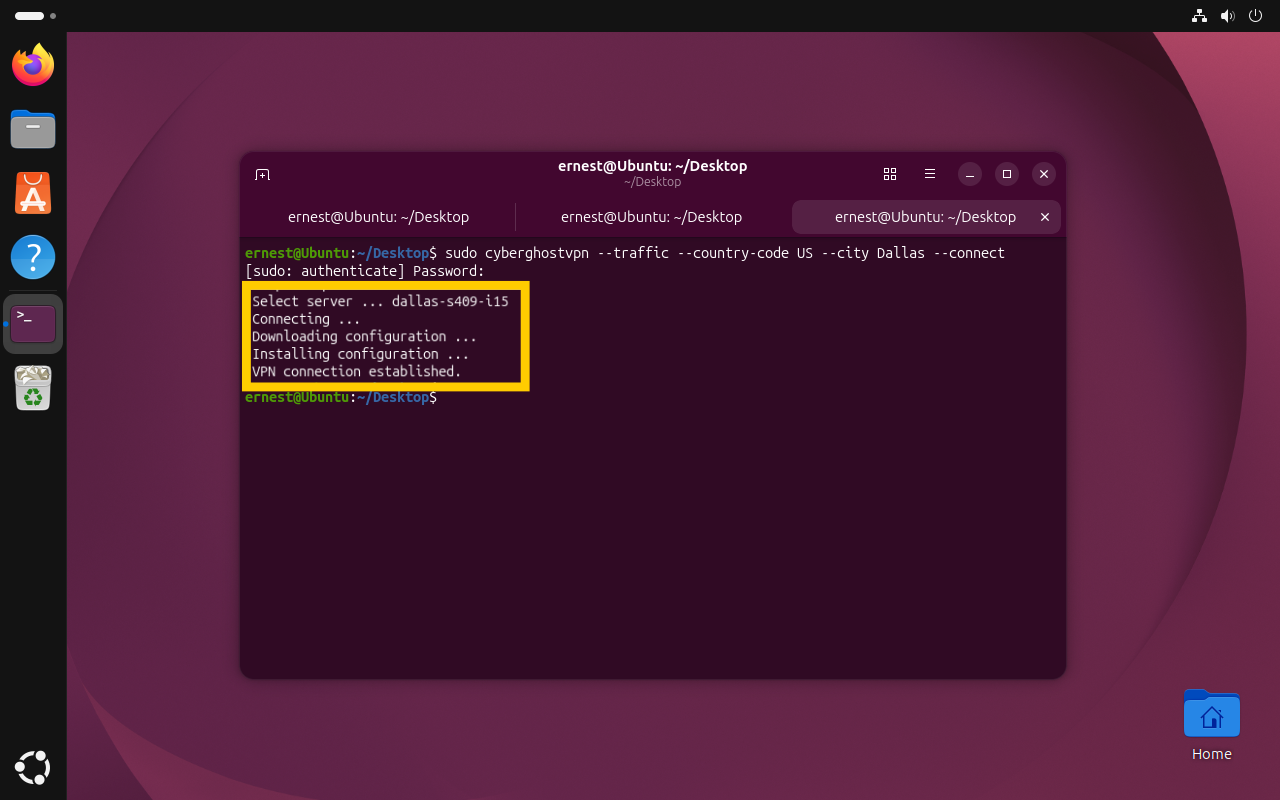Click the 'VPN connection established.' line
The height and width of the screenshot is (800, 1280).
tap(357, 371)
